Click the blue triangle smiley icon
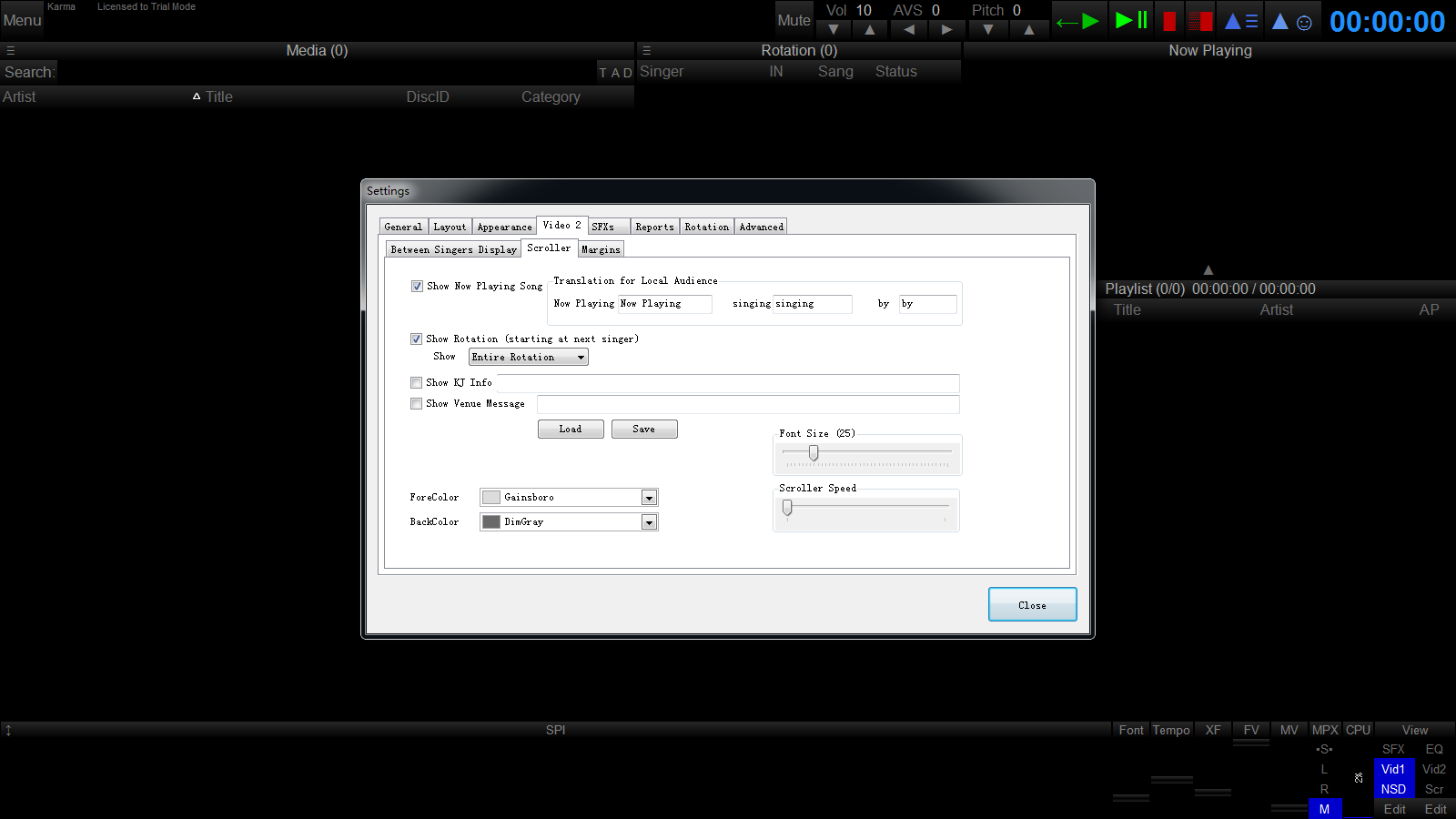 [x=1291, y=22]
